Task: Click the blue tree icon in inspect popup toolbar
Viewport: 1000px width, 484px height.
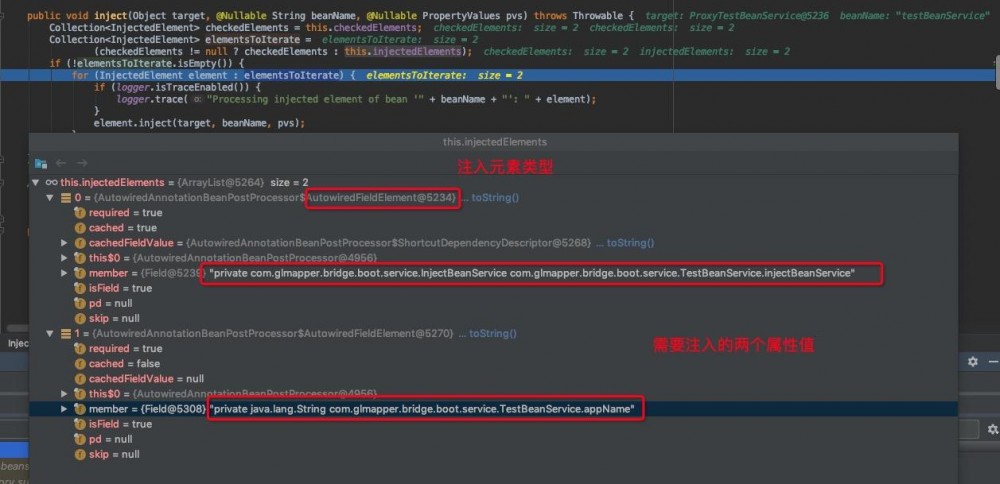Action: click(x=41, y=163)
